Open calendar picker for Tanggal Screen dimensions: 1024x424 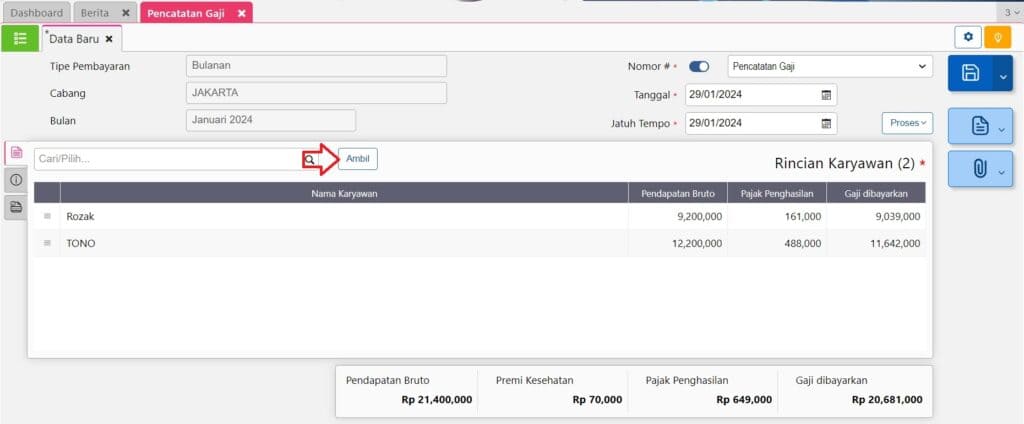[826, 95]
